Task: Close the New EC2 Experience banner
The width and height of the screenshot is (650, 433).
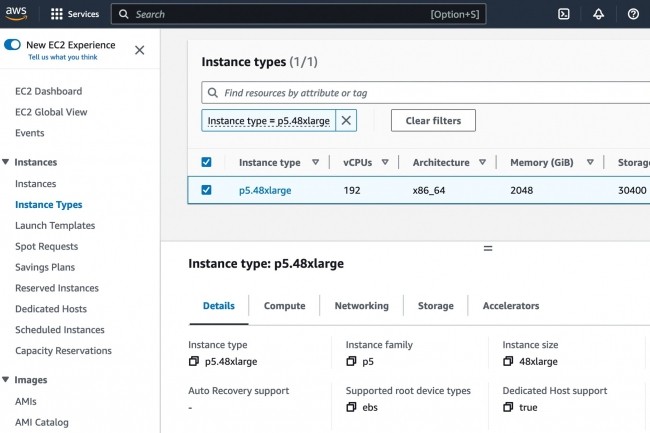Action: [x=140, y=50]
